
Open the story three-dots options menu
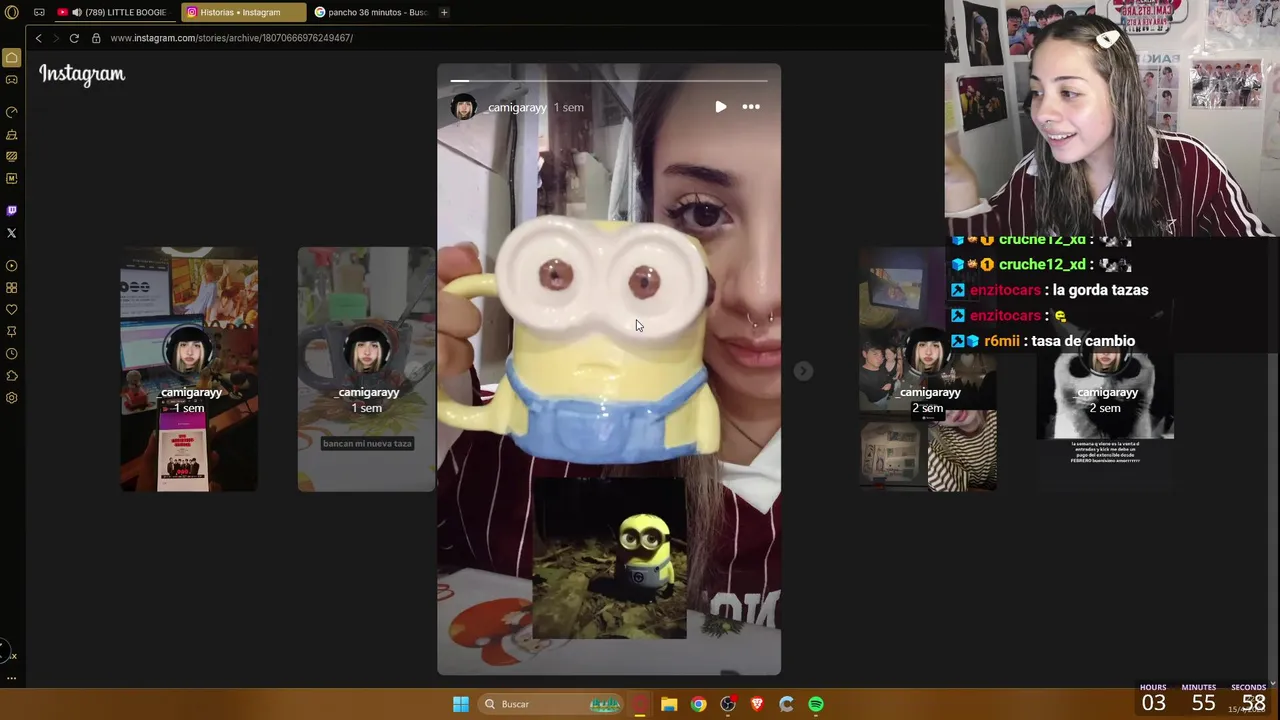click(x=751, y=107)
